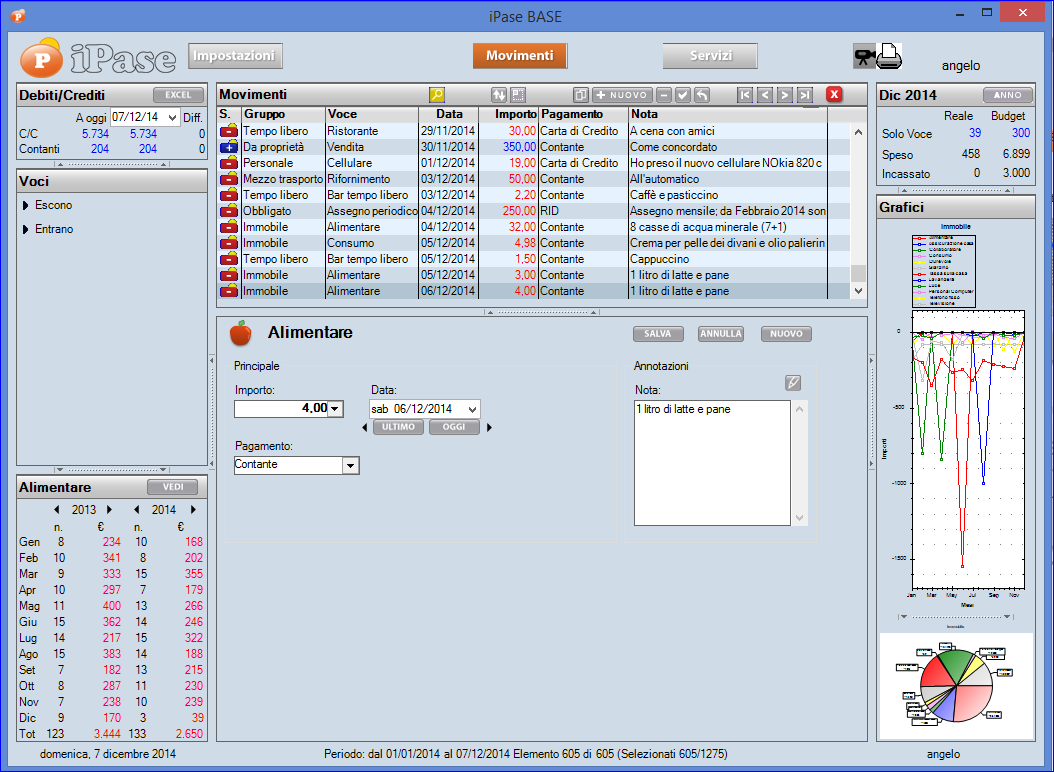Open the Data date picker dropdown
The width and height of the screenshot is (1054, 772).
472,409
